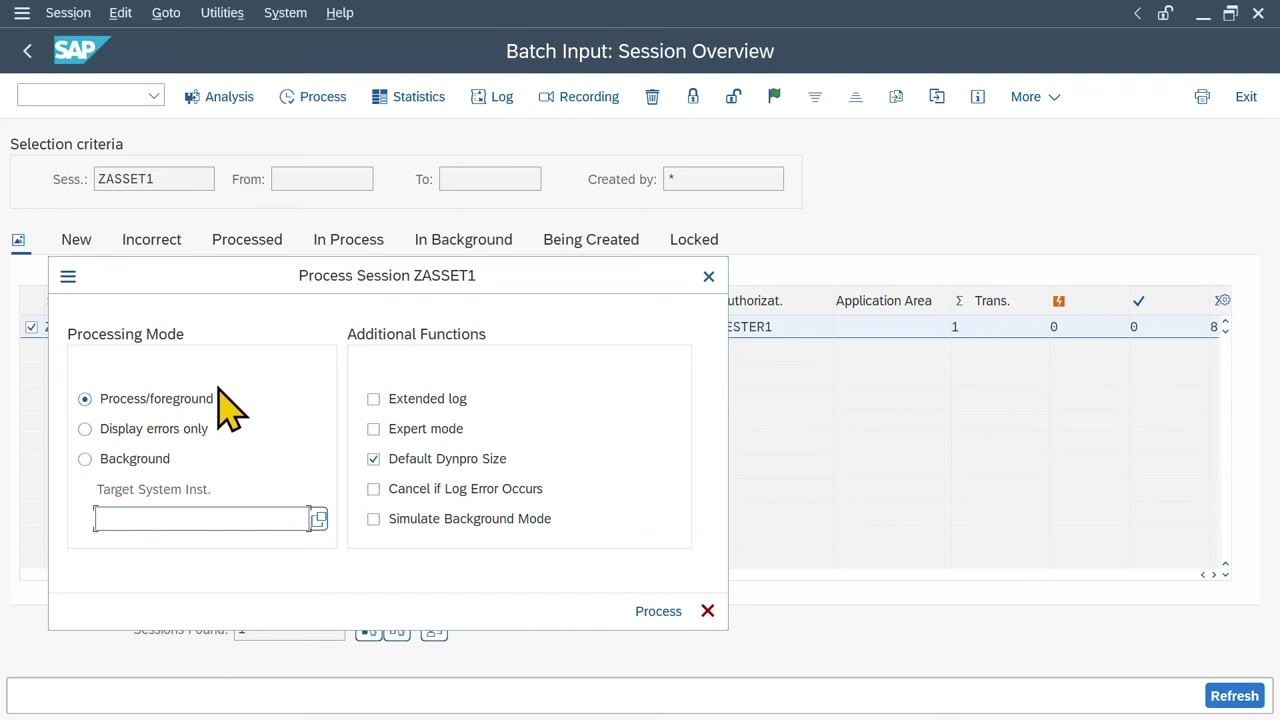Open Analysis from the toolbar
Viewport: 1280px width, 720px height.
click(219, 96)
